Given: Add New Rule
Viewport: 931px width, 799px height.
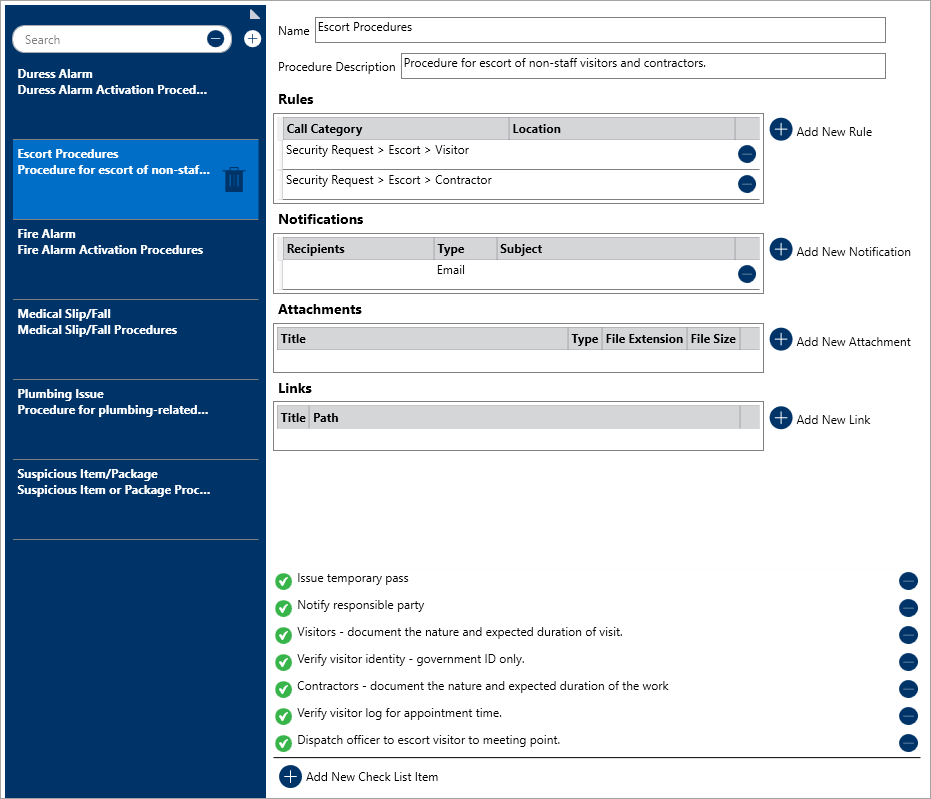Looking at the screenshot, I should click(x=781, y=130).
